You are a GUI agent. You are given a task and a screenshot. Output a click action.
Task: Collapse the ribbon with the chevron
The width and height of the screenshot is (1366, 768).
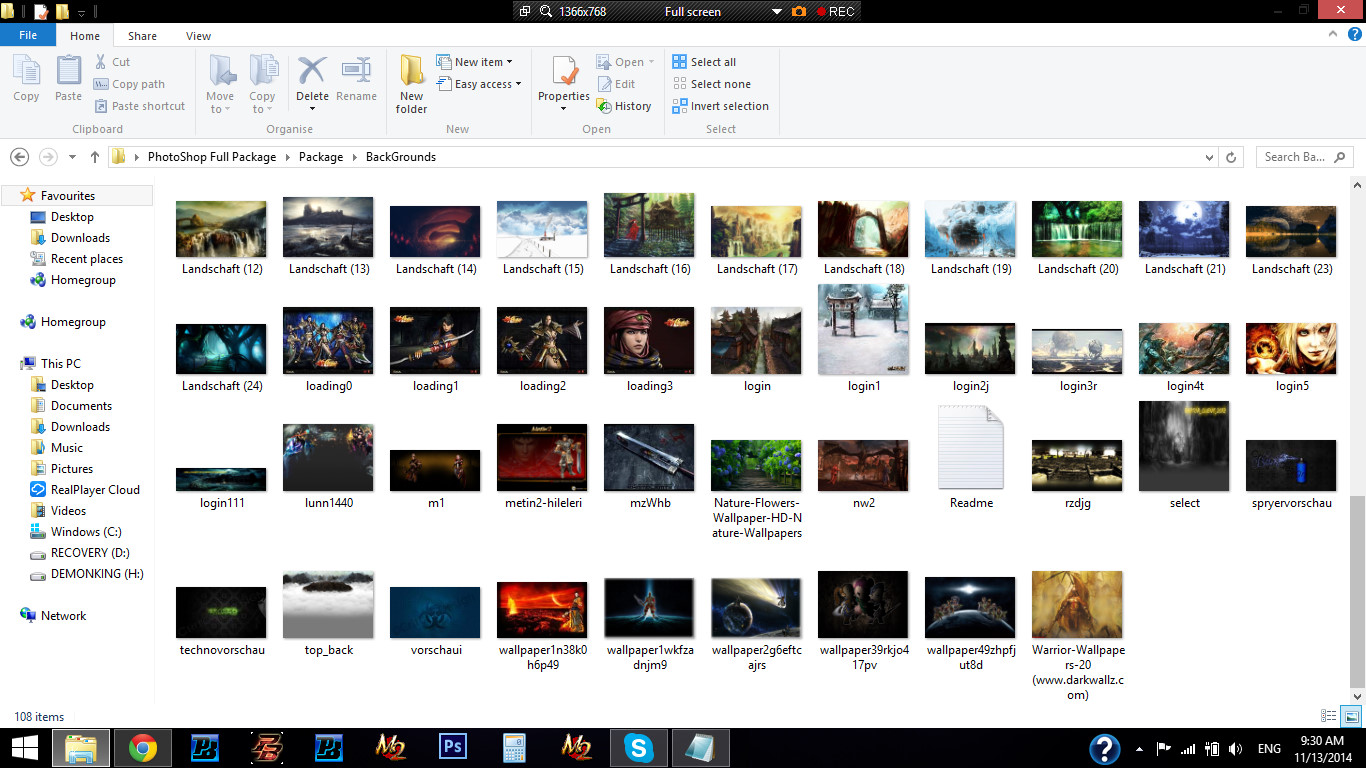point(1333,34)
